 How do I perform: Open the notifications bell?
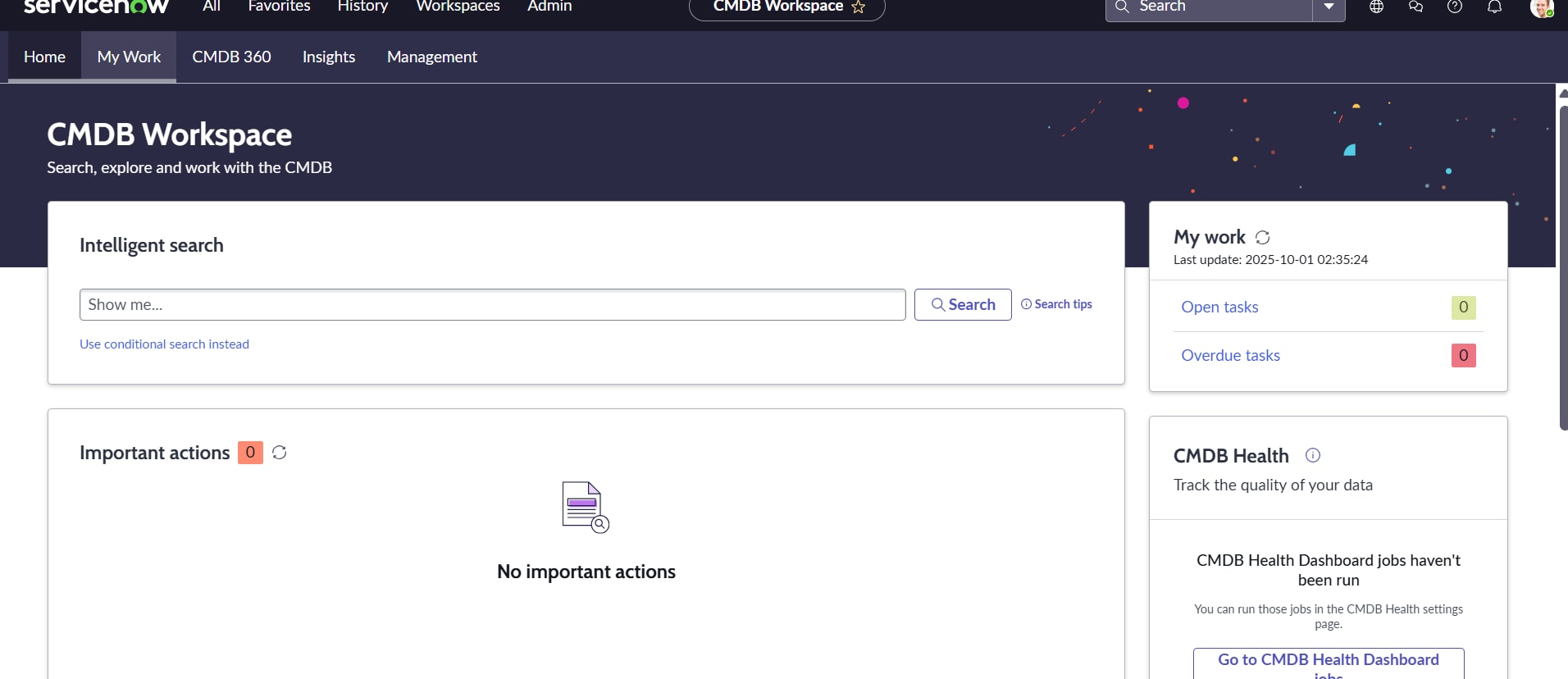1495,7
